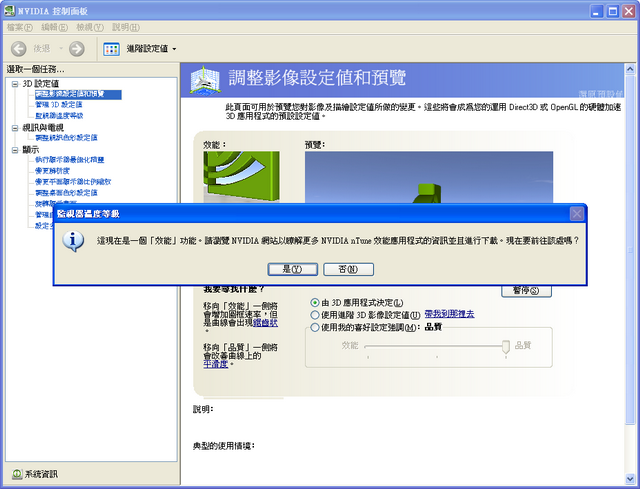Choose 使用我的喜好設定強調(M) radio option
640x489 pixels.
[315, 327]
